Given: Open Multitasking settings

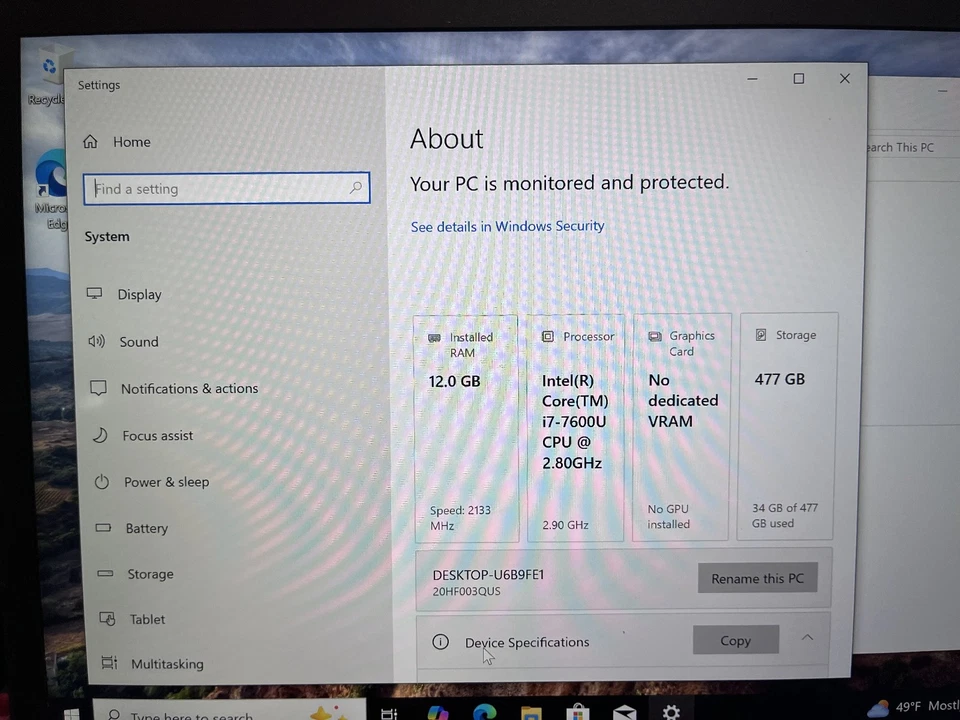Looking at the screenshot, I should 167,663.
